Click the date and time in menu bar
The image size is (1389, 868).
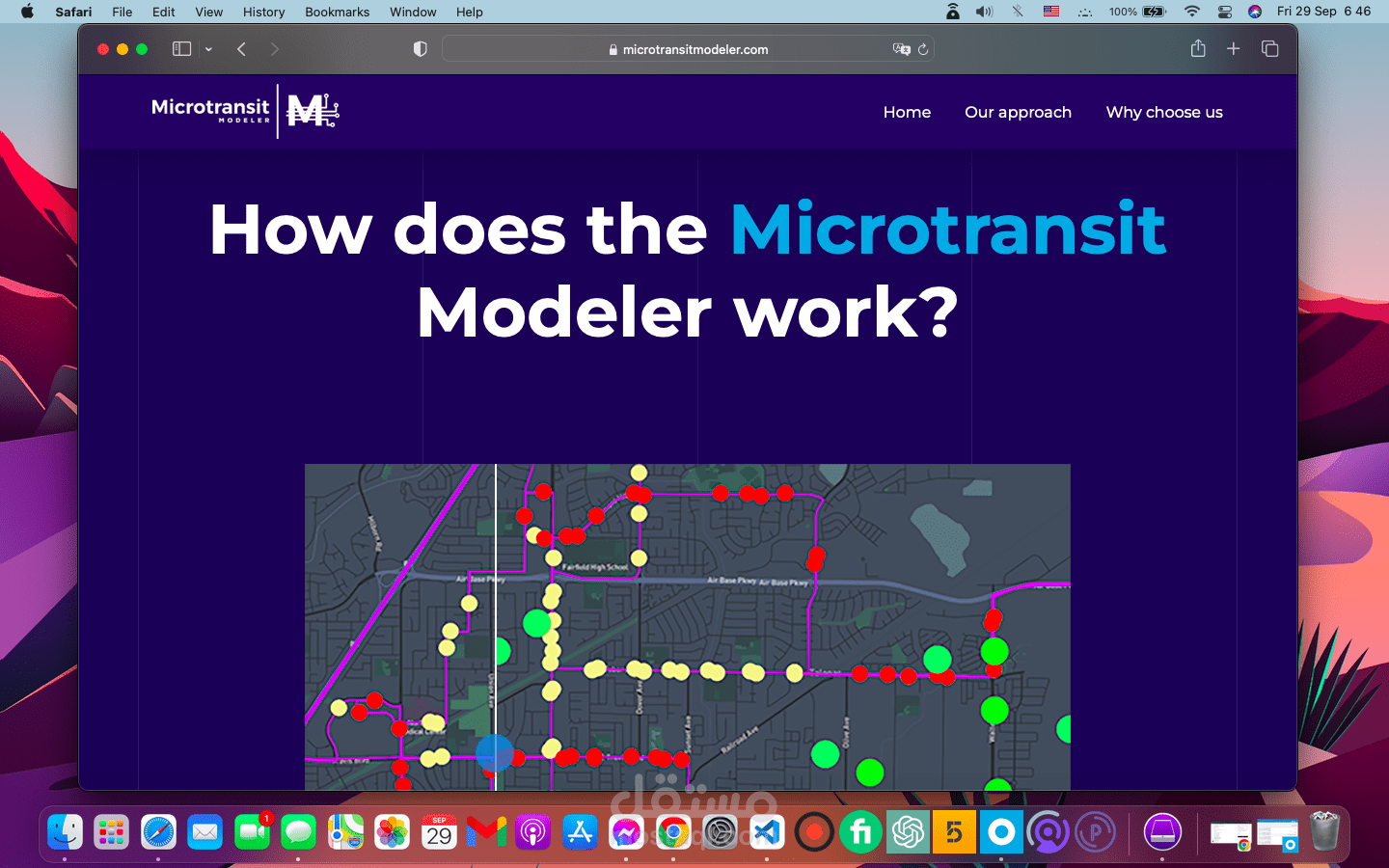[x=1323, y=12]
